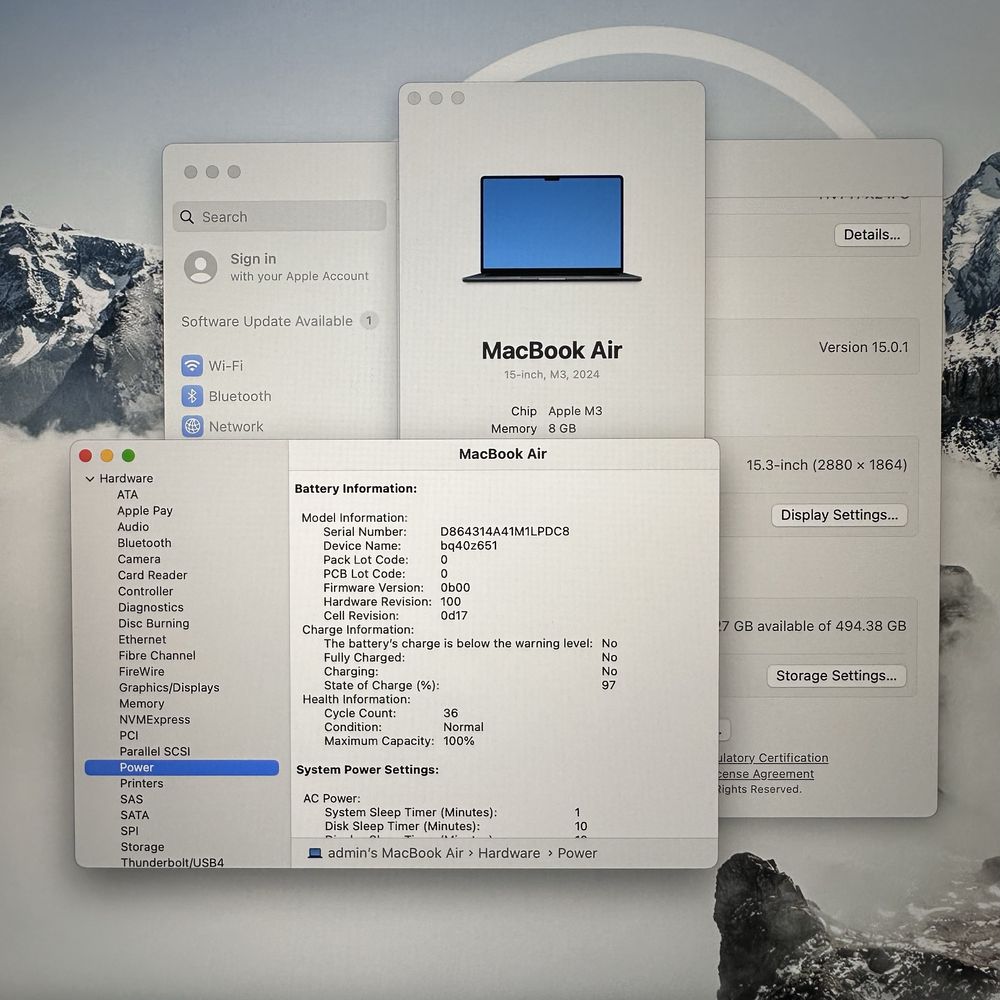Select Disc Burning in Hardware list

click(154, 623)
